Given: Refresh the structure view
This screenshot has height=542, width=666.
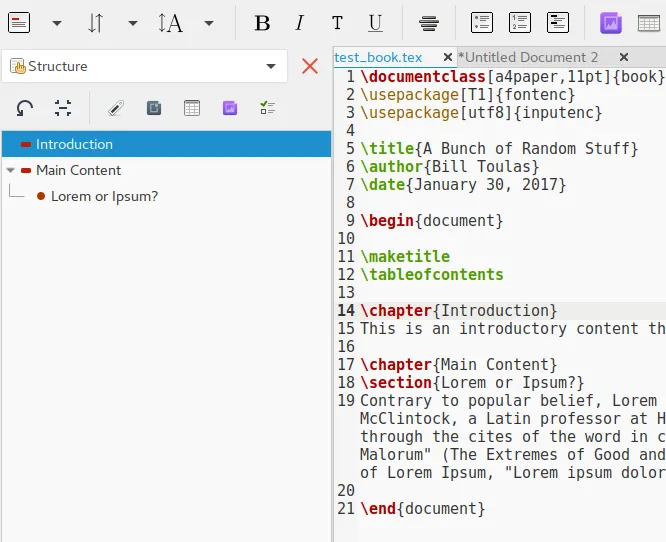Looking at the screenshot, I should tap(25, 108).
